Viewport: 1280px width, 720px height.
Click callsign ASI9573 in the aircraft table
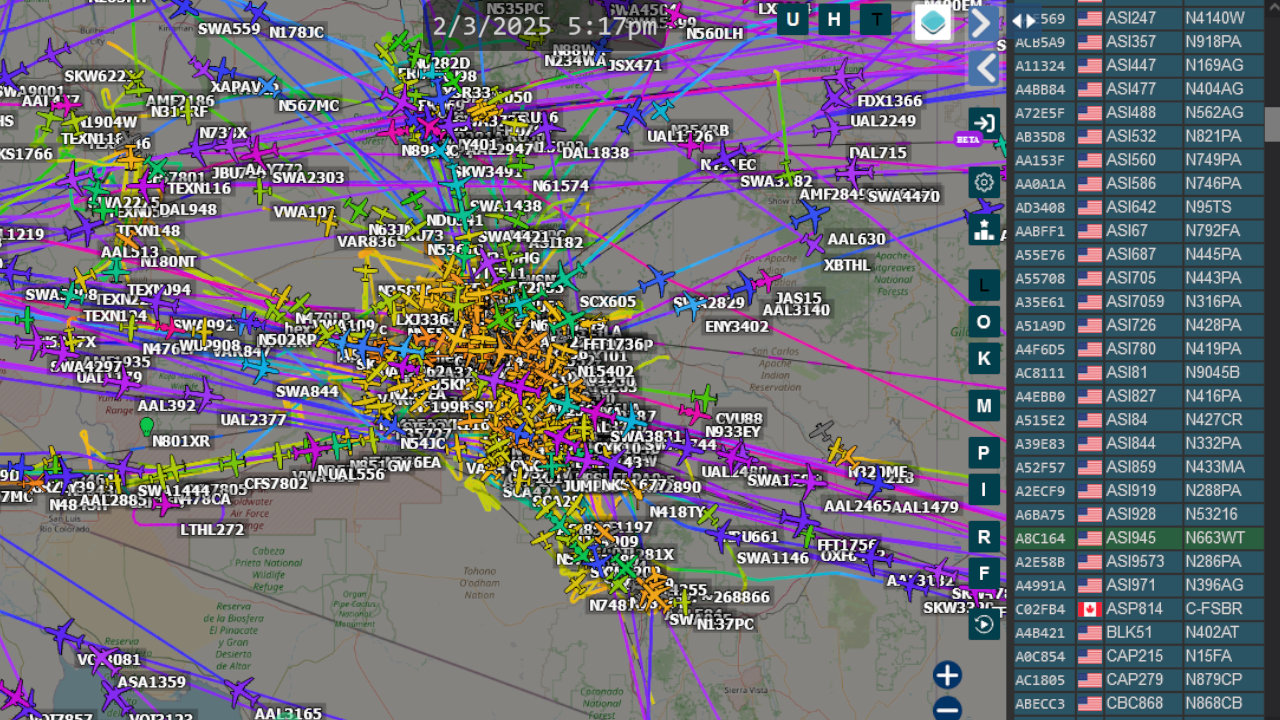point(1135,562)
